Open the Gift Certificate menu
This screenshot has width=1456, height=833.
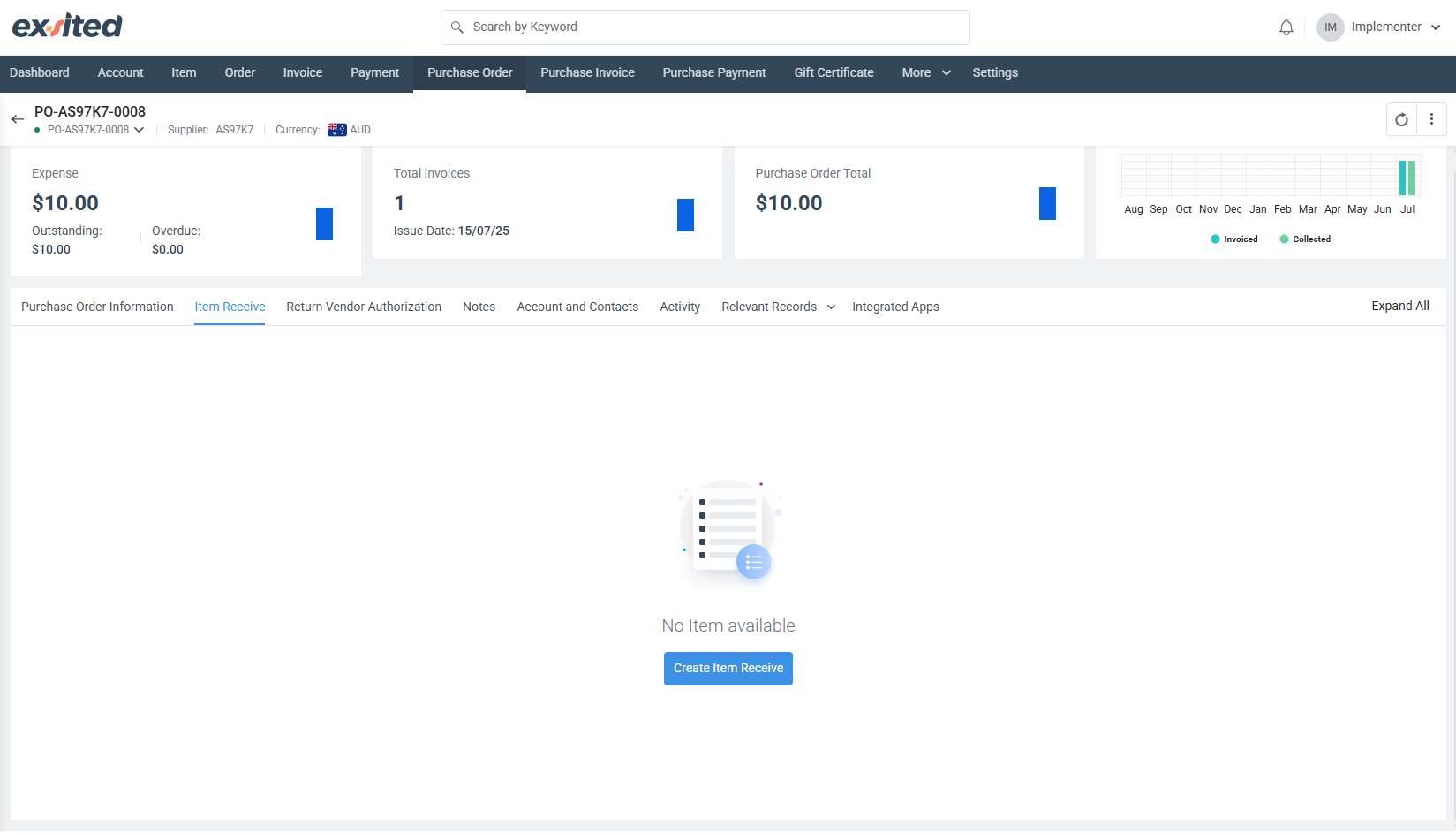point(834,73)
